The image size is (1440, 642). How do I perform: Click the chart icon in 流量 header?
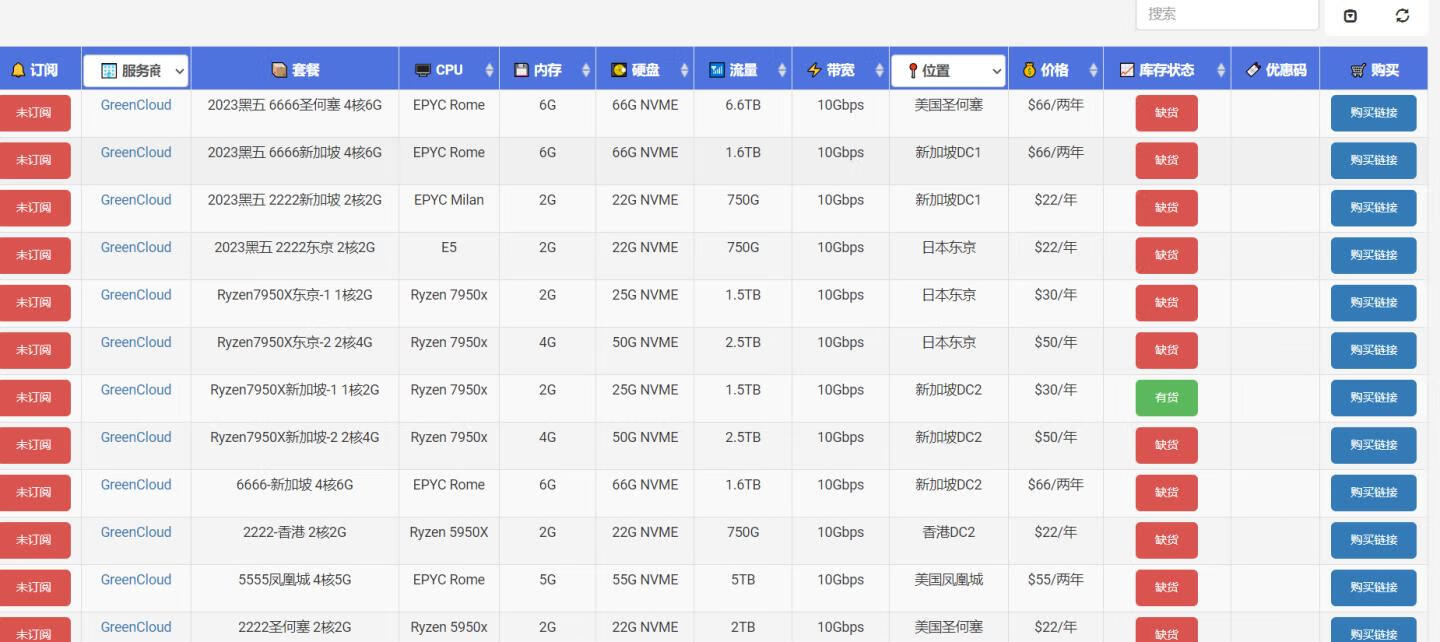click(x=717, y=70)
